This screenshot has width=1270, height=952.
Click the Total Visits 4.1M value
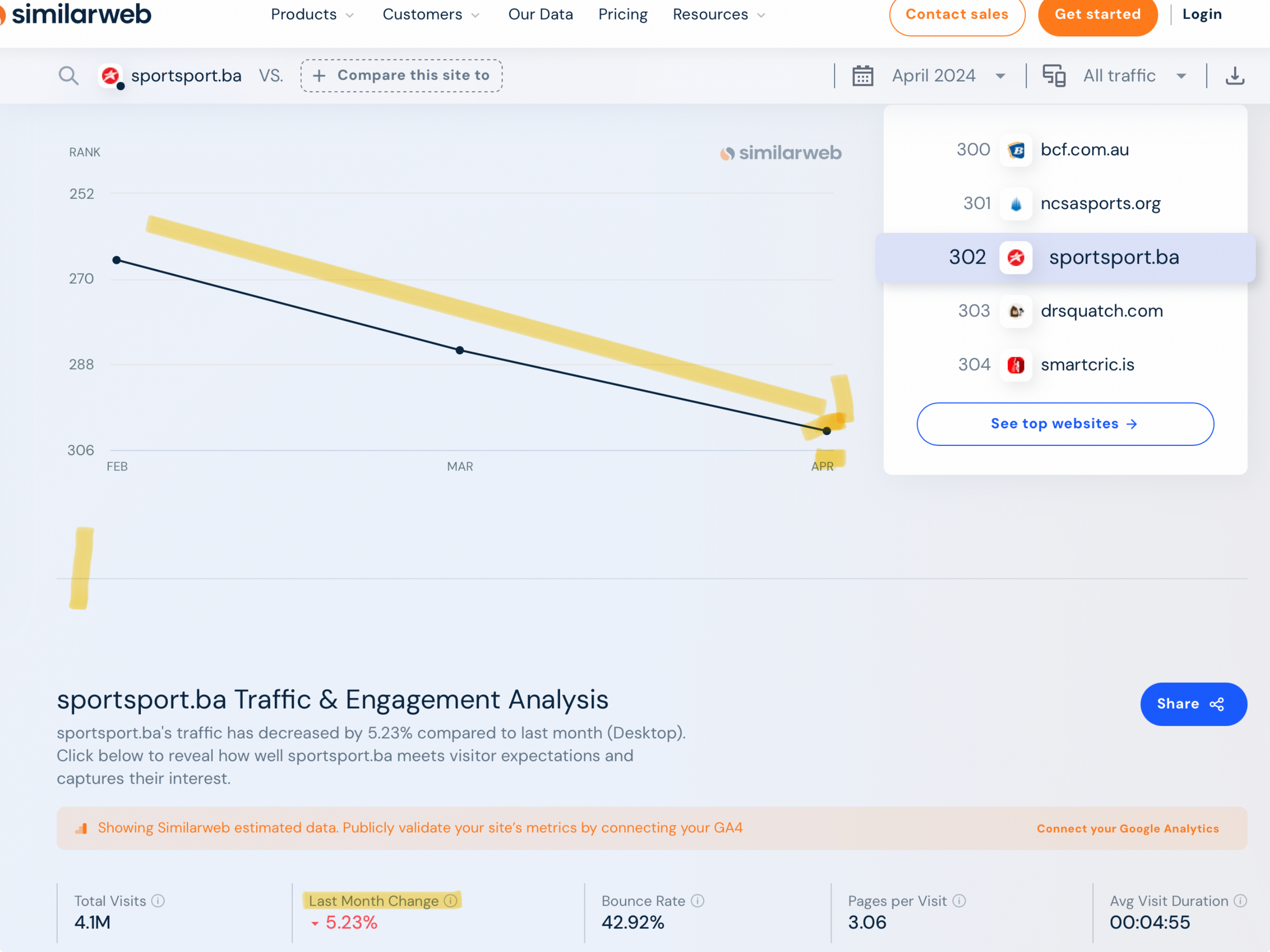point(93,923)
